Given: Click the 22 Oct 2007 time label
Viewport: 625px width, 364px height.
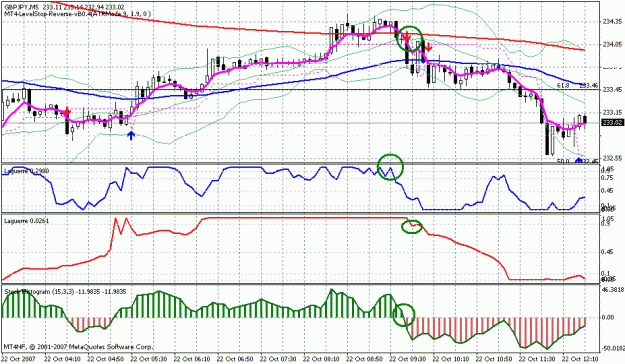Looking at the screenshot, I should click(x=18, y=359).
